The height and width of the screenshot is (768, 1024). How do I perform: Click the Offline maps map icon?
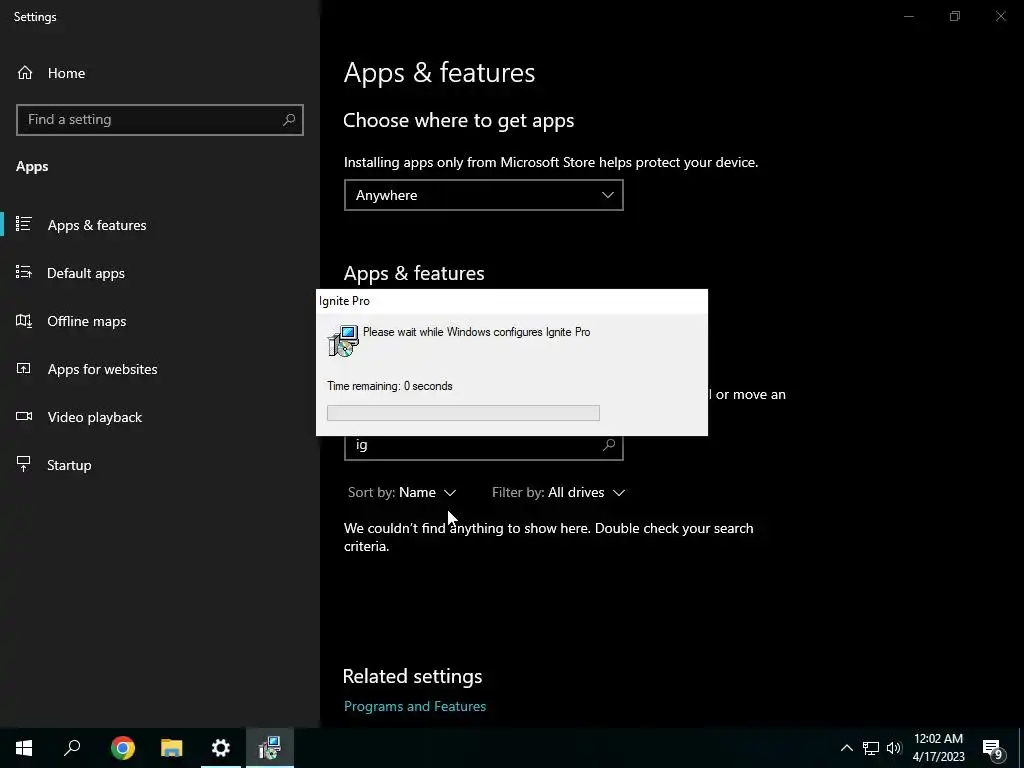tap(24, 321)
